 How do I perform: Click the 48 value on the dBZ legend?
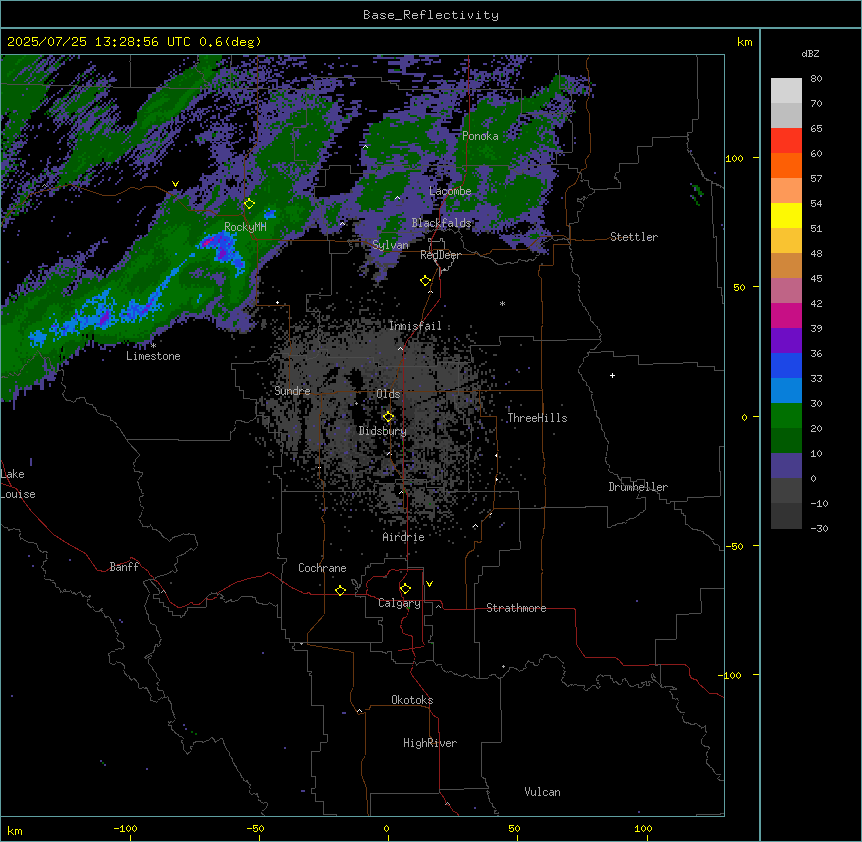pyautogui.click(x=816, y=253)
